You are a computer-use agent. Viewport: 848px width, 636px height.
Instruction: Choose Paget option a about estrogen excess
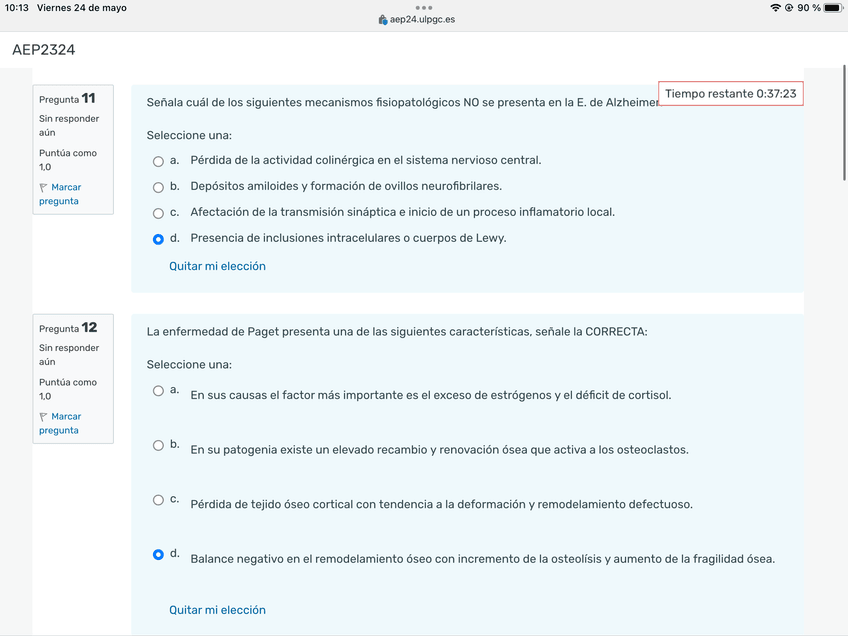click(x=158, y=390)
